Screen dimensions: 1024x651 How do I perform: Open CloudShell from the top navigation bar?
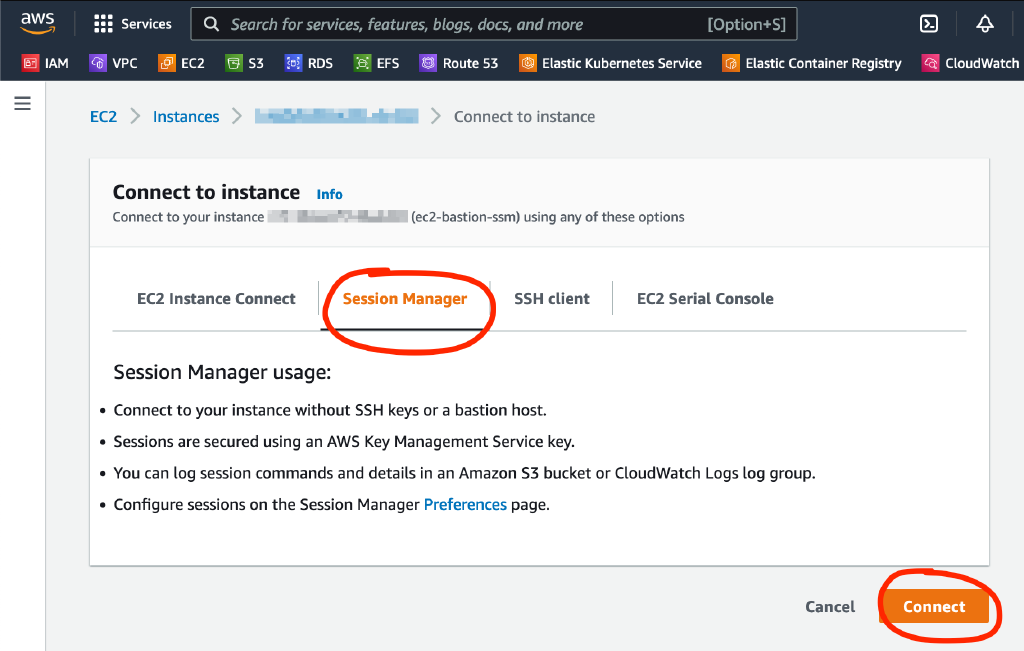coord(928,23)
